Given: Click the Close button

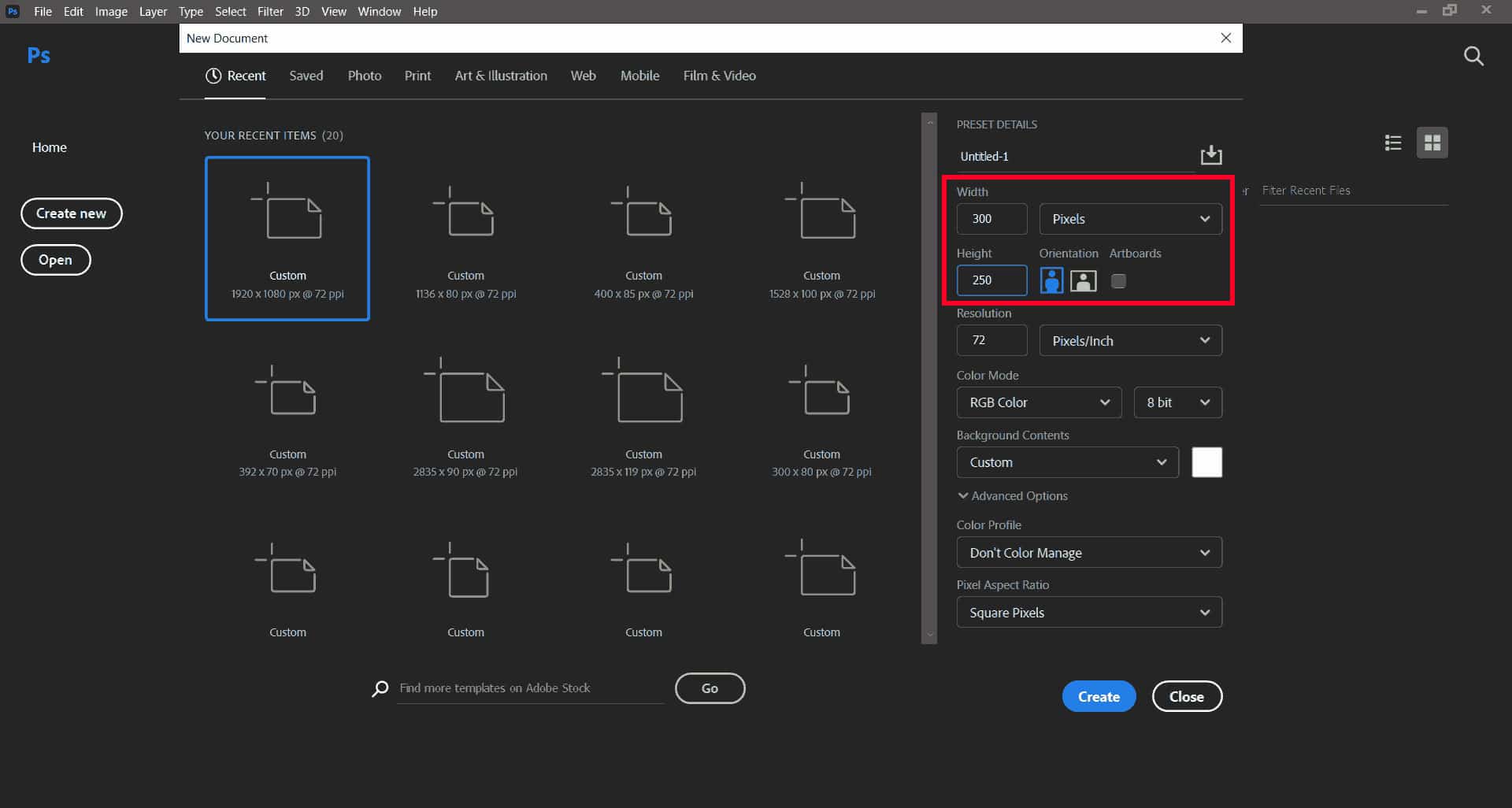Looking at the screenshot, I should [1187, 696].
